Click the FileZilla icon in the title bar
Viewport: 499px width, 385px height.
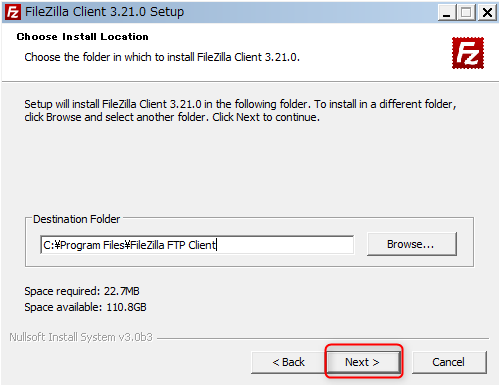[13, 12]
